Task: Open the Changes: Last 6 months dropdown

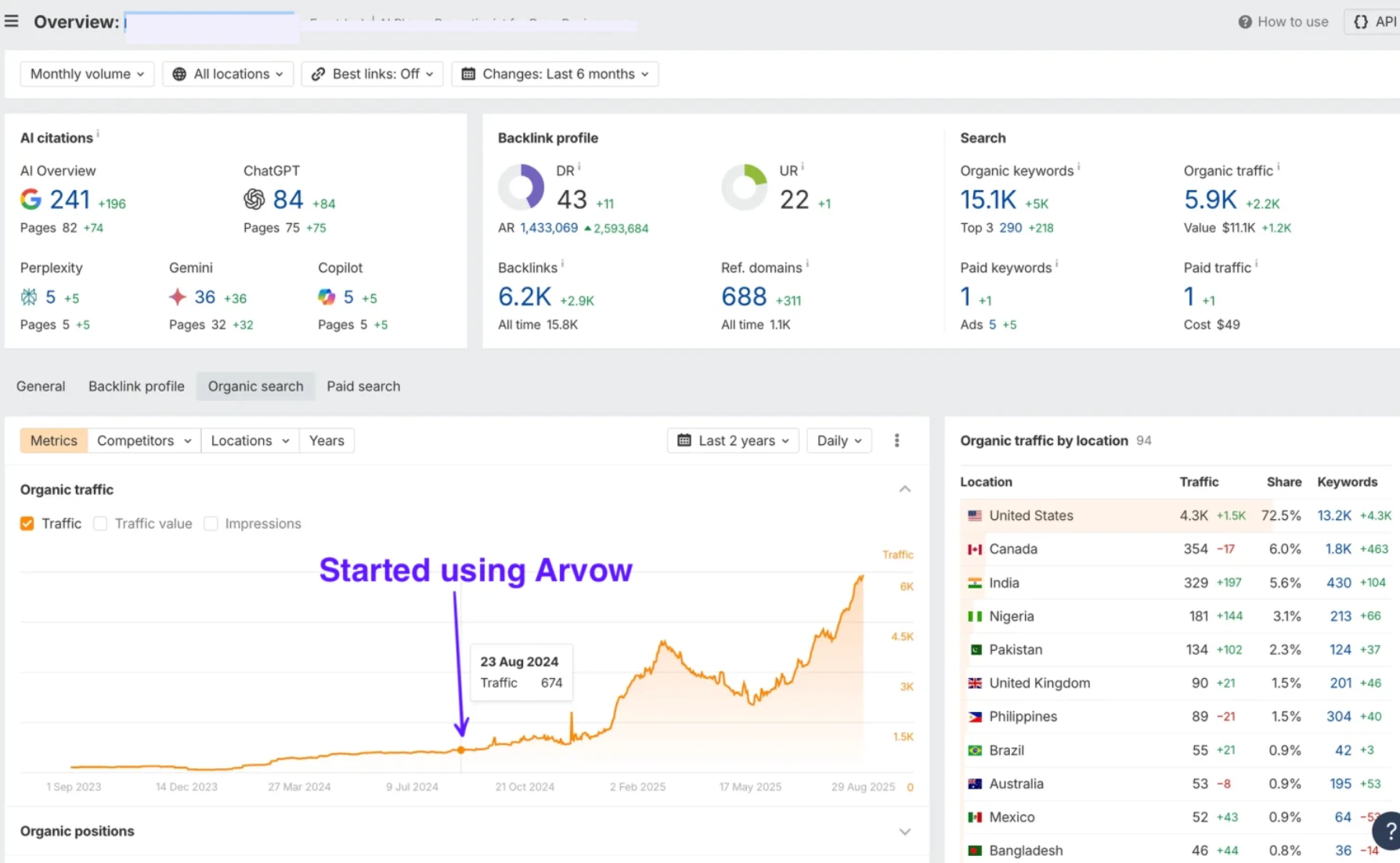Action: (x=555, y=74)
